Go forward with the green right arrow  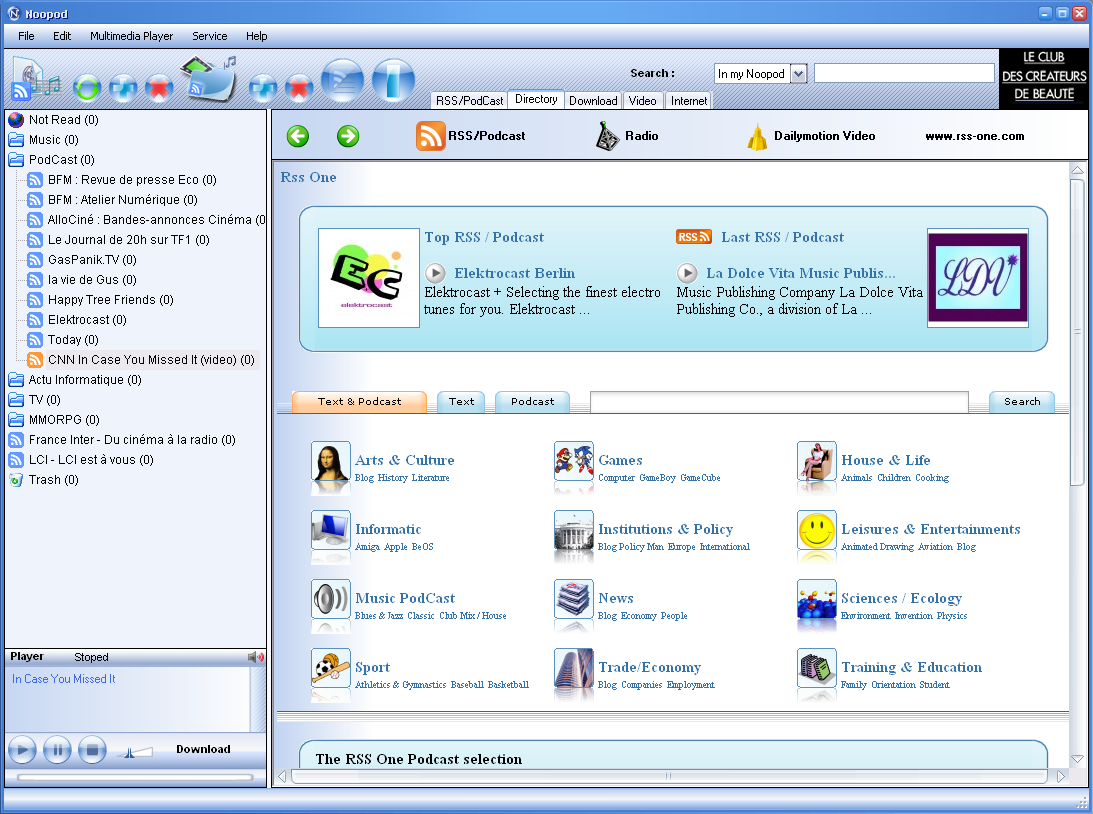tap(348, 136)
